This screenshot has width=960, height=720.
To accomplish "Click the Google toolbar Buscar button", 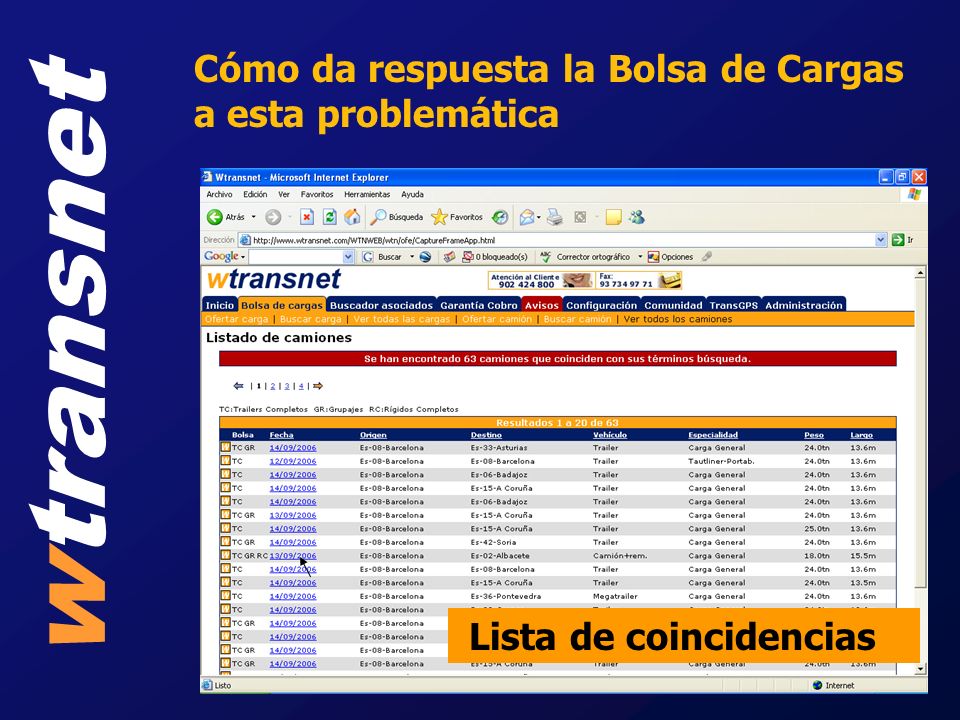I will point(382,257).
